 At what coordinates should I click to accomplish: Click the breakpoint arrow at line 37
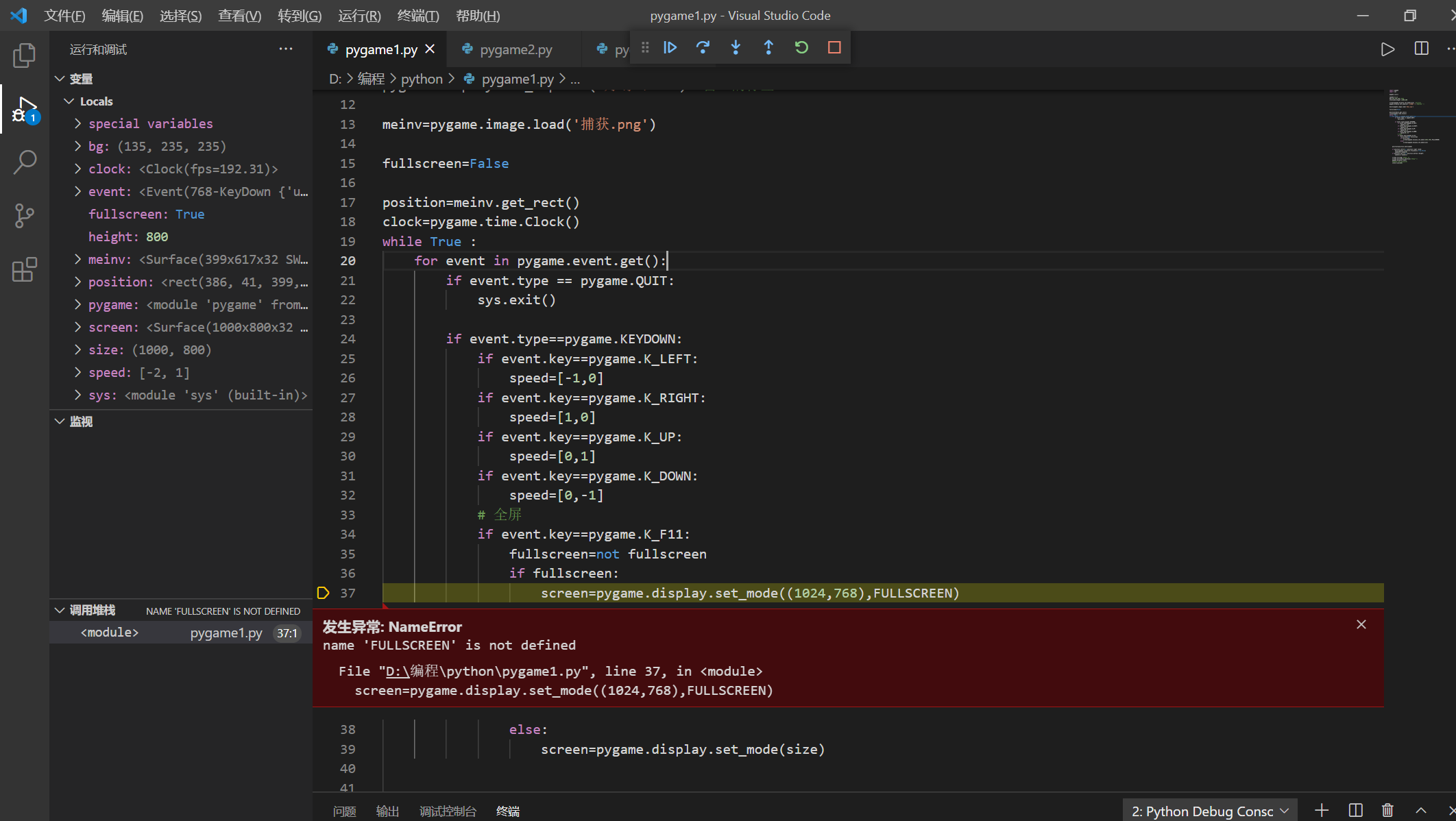point(323,593)
